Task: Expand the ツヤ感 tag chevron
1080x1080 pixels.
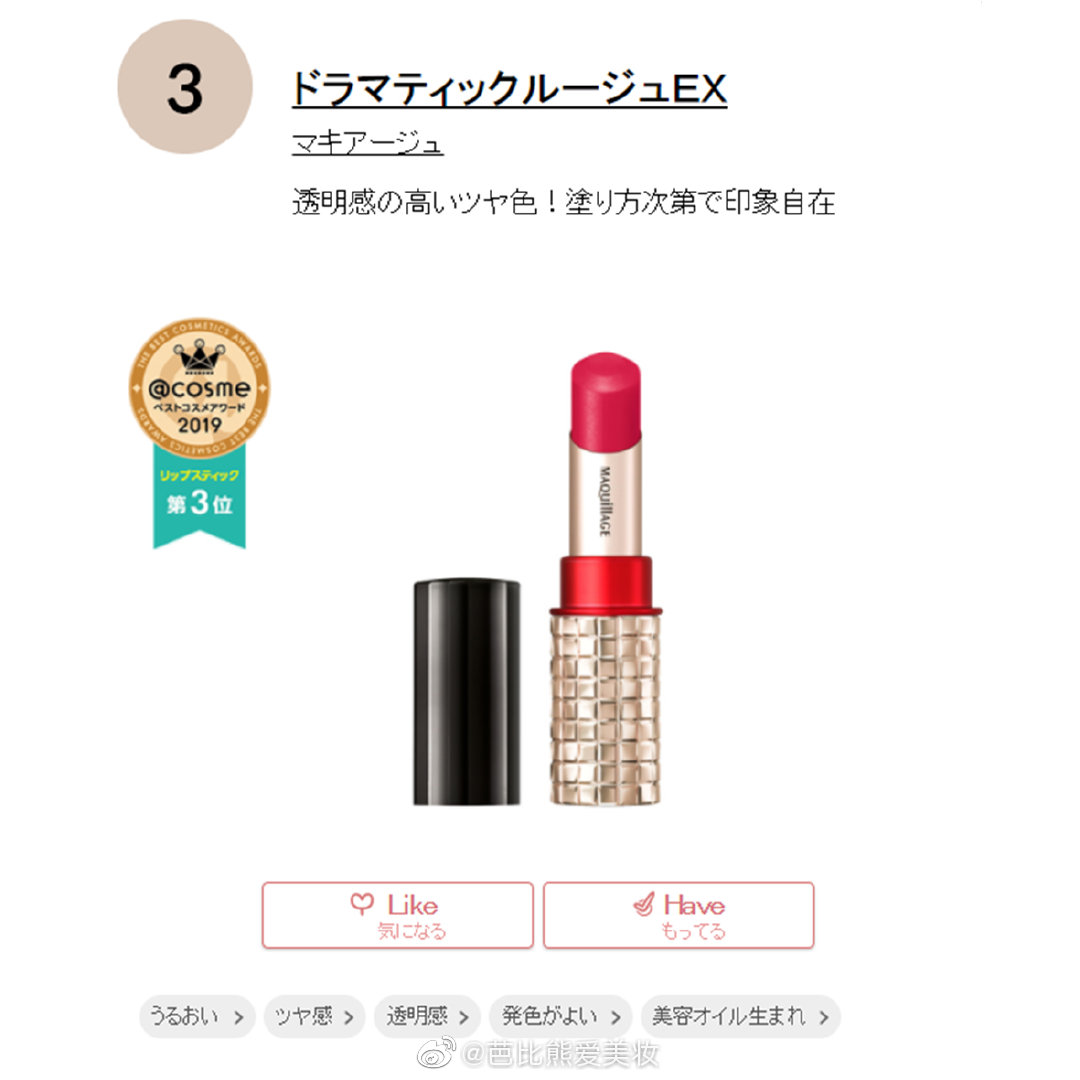Action: coord(349,1017)
